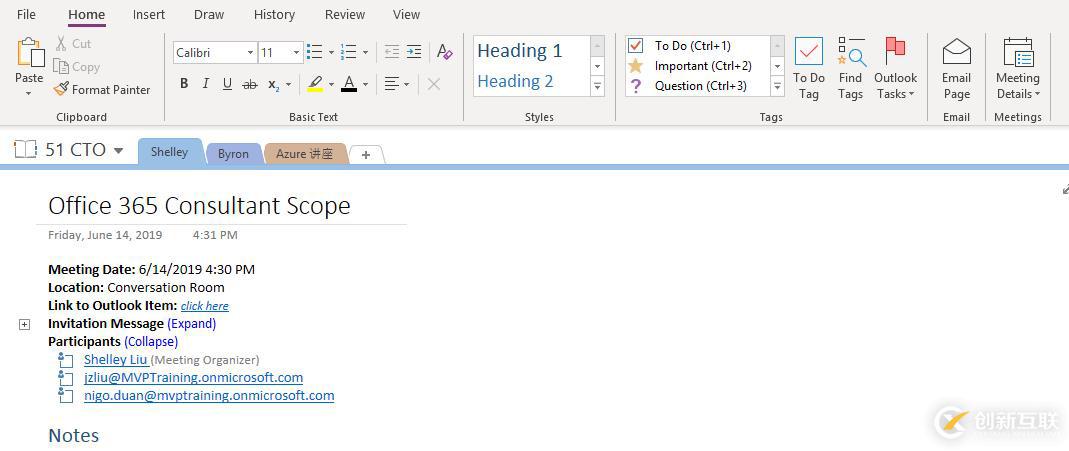The width and height of the screenshot is (1069, 451).
Task: Open the Azure 讲座 section tab
Action: pos(305,154)
